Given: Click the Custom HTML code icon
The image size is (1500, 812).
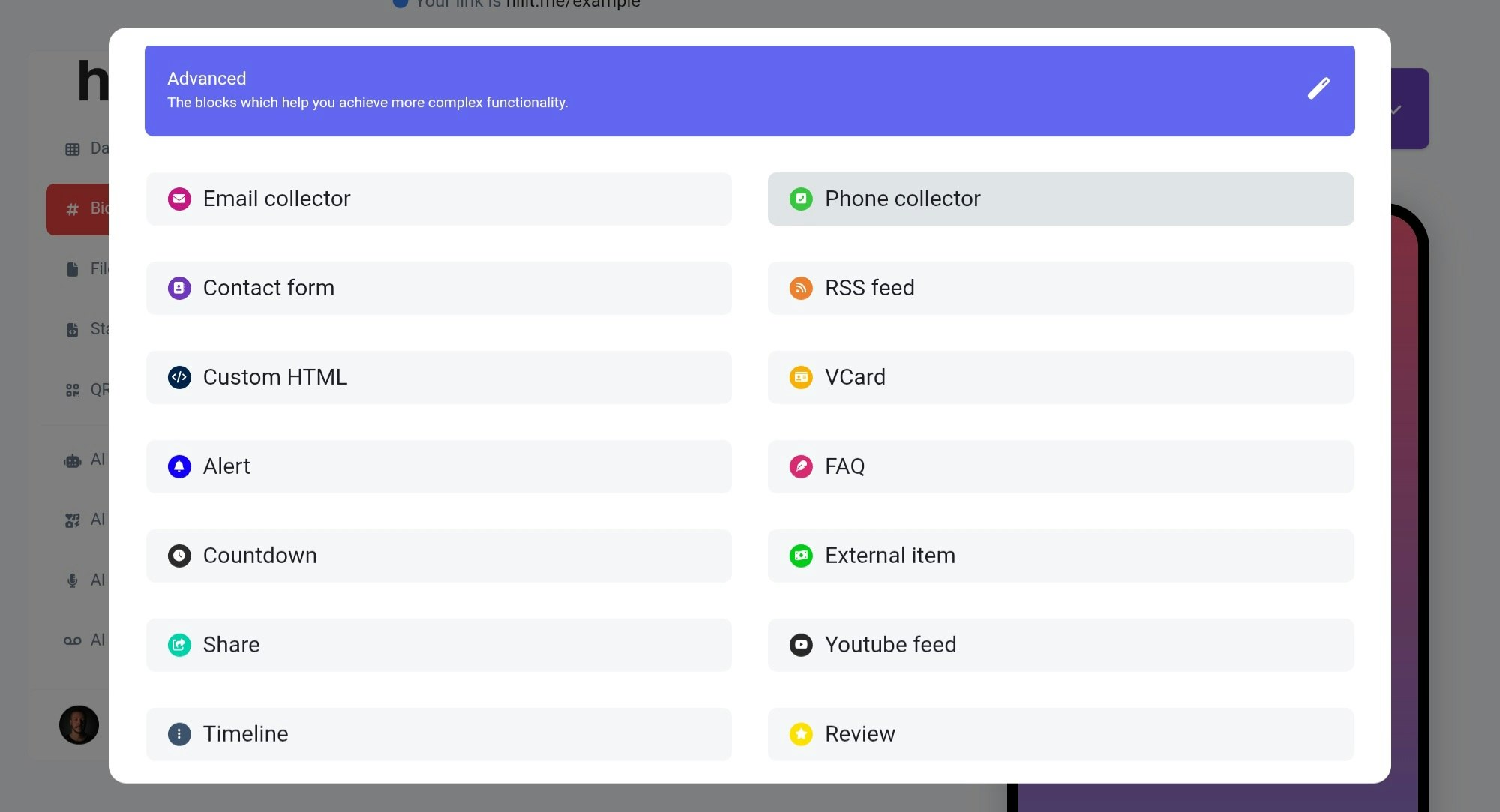Looking at the screenshot, I should pos(179,377).
